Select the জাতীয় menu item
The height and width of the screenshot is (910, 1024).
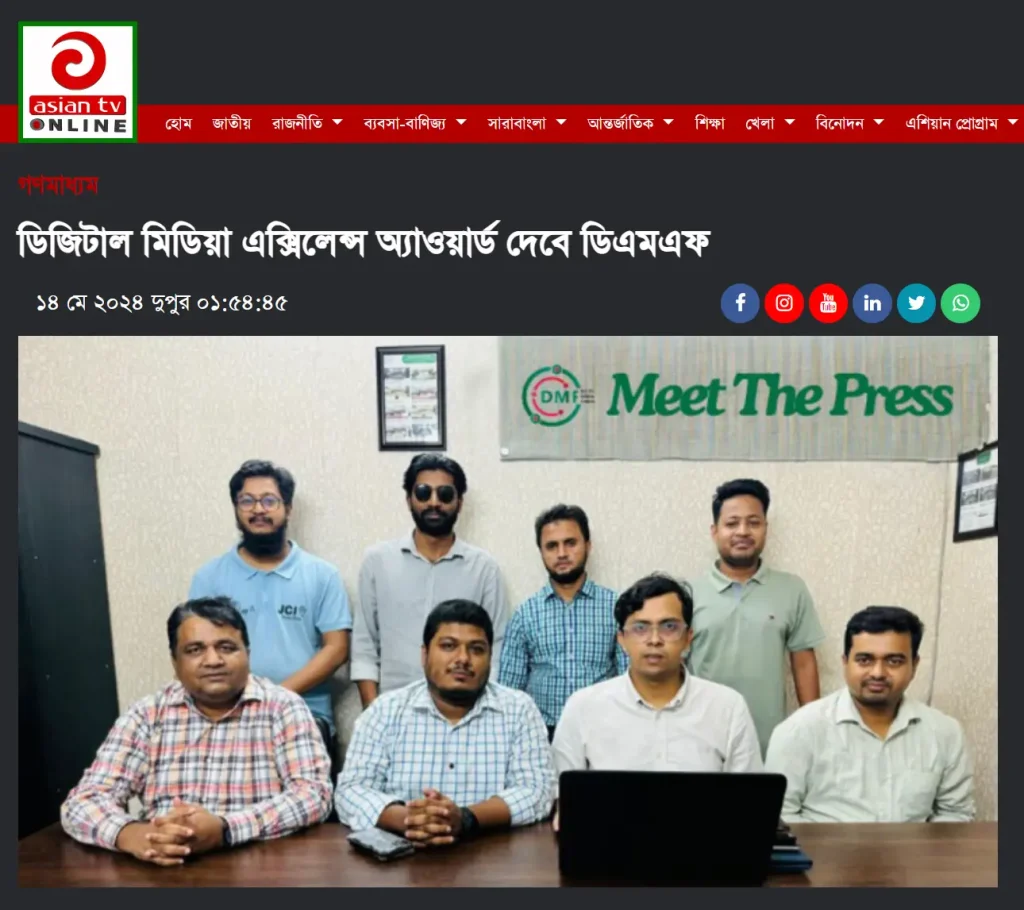231,123
